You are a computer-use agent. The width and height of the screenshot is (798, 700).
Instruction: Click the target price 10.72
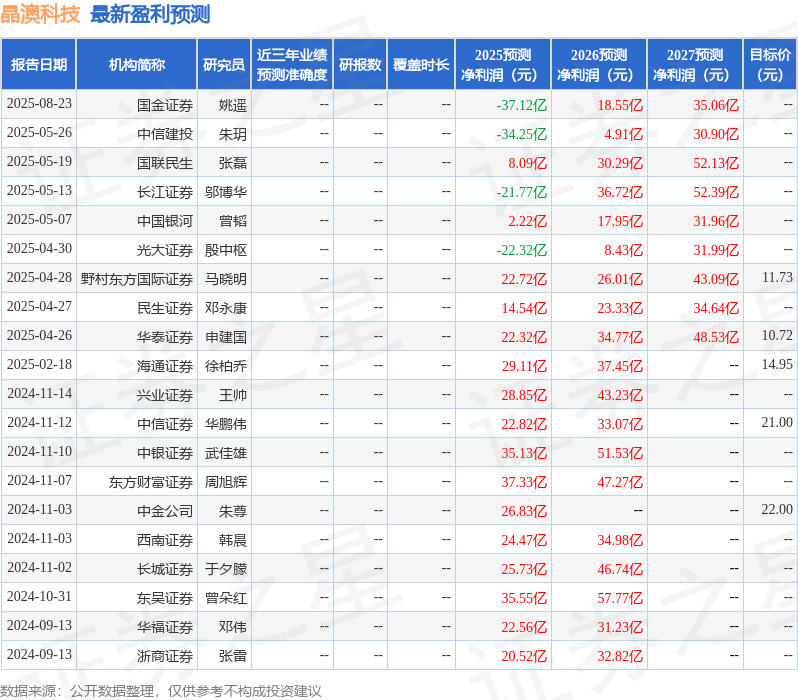[x=777, y=335]
